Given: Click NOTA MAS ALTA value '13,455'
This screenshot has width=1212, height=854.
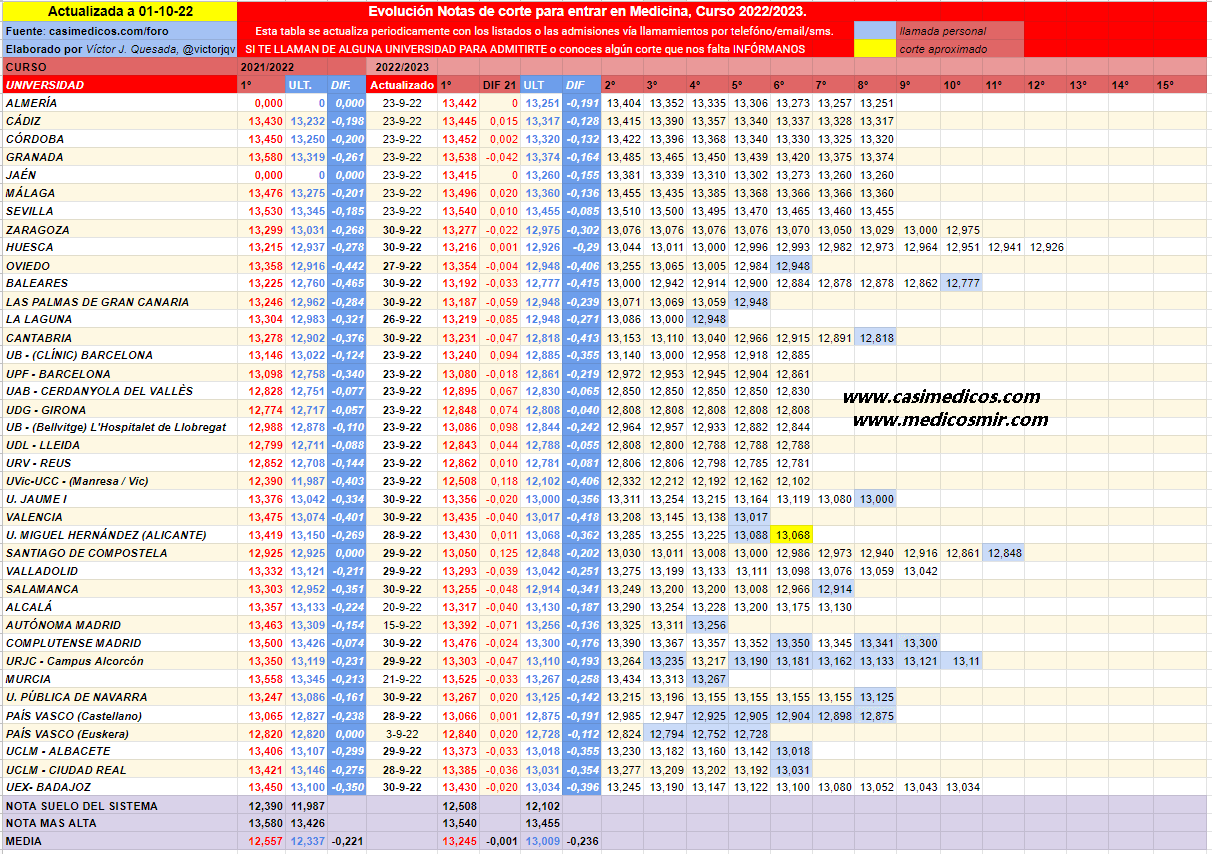Looking at the screenshot, I should 541,823.
